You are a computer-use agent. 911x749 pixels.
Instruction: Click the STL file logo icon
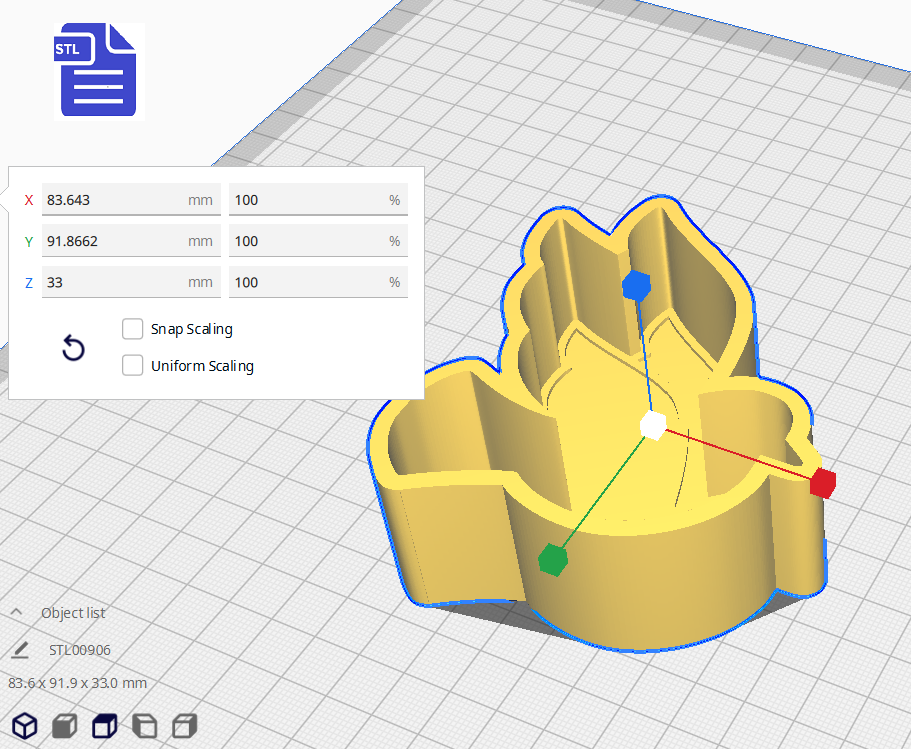coord(97,70)
